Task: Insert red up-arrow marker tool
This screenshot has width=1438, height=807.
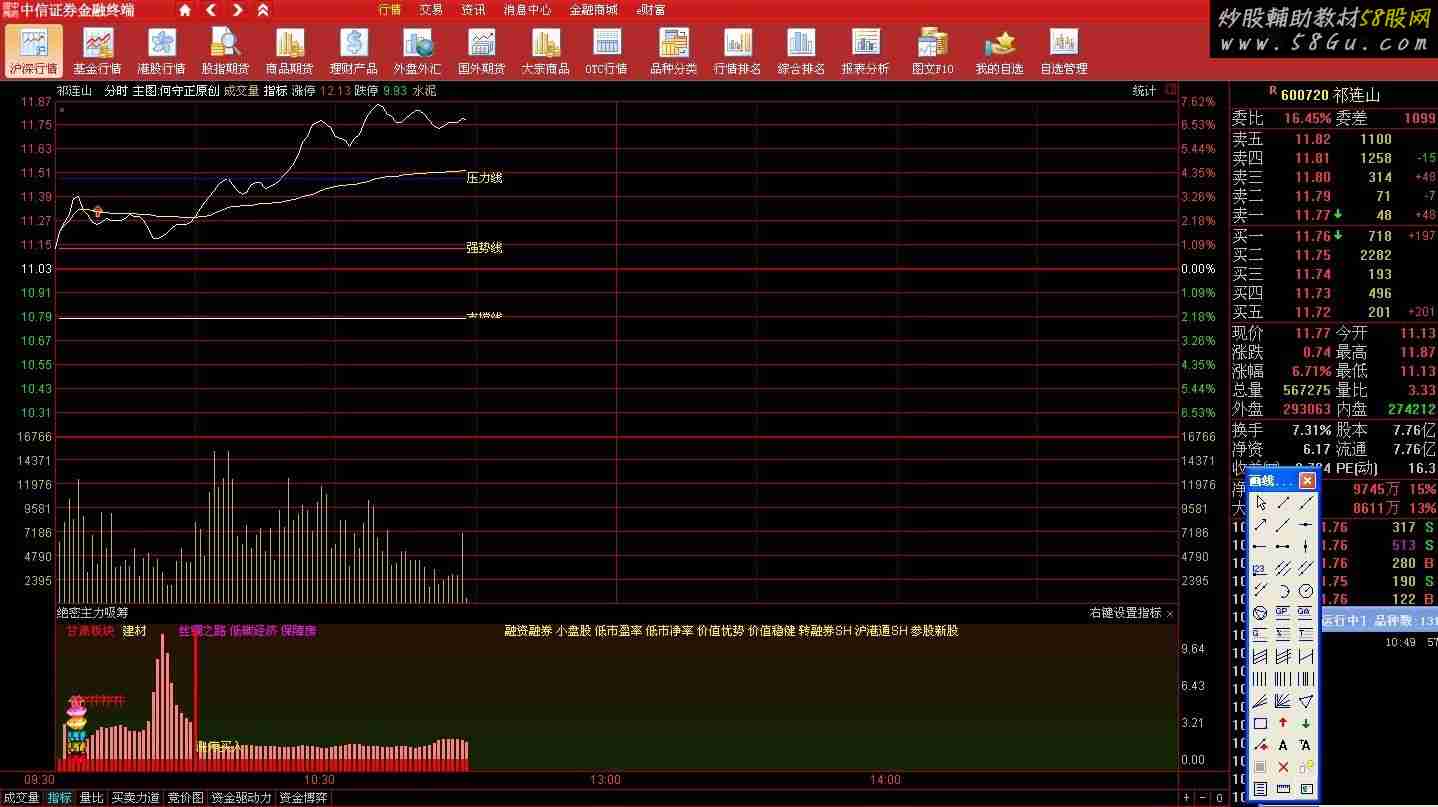Action: [1283, 722]
